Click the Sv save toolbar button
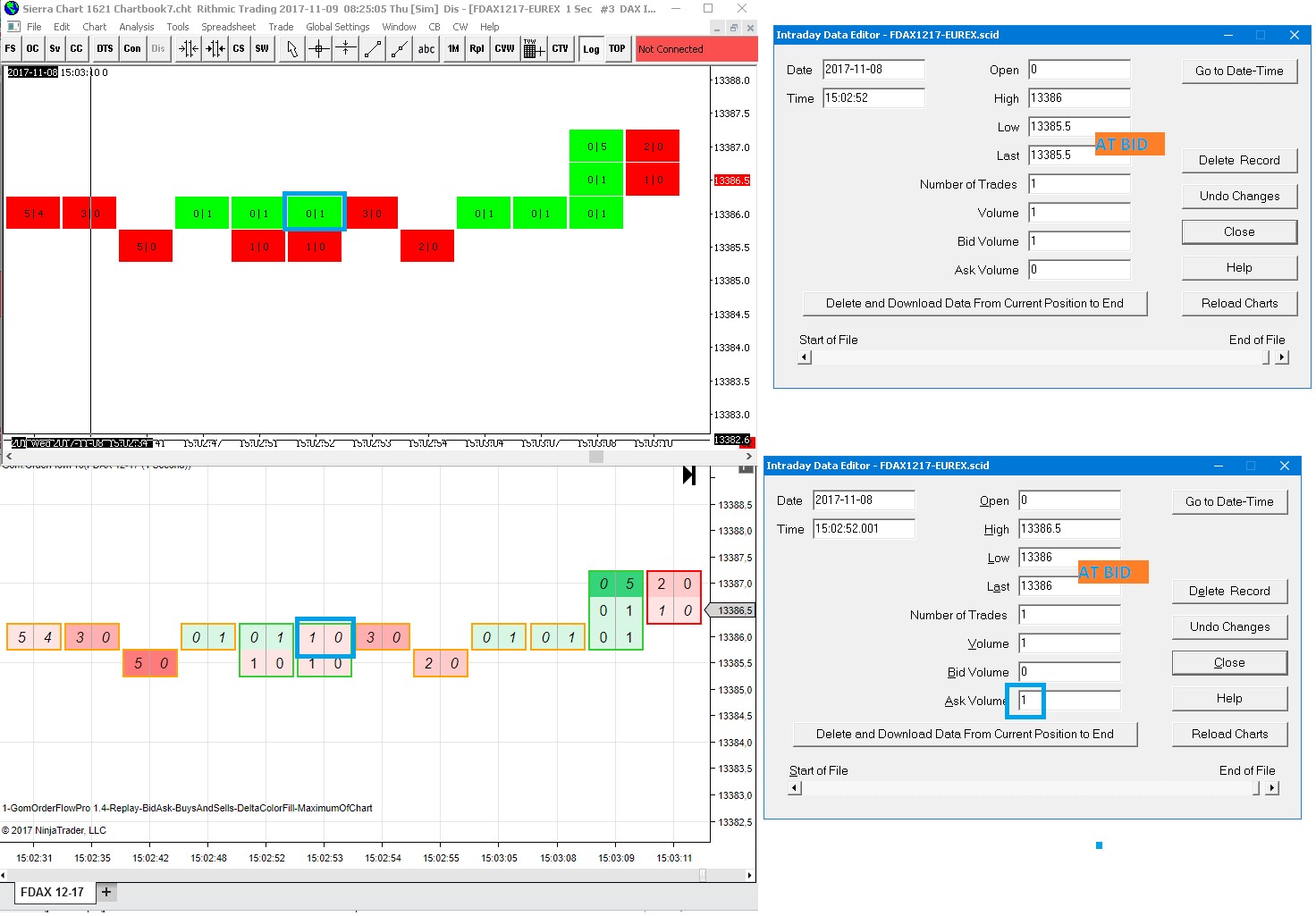 point(55,49)
